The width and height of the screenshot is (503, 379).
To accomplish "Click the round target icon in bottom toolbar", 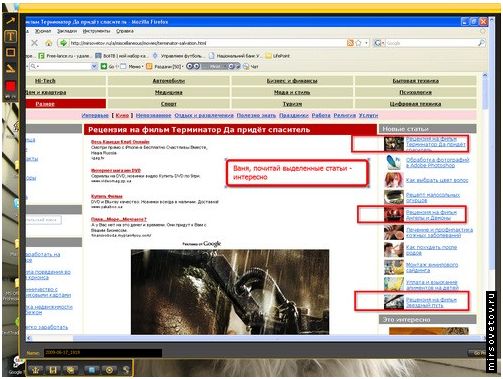I will [109, 370].
